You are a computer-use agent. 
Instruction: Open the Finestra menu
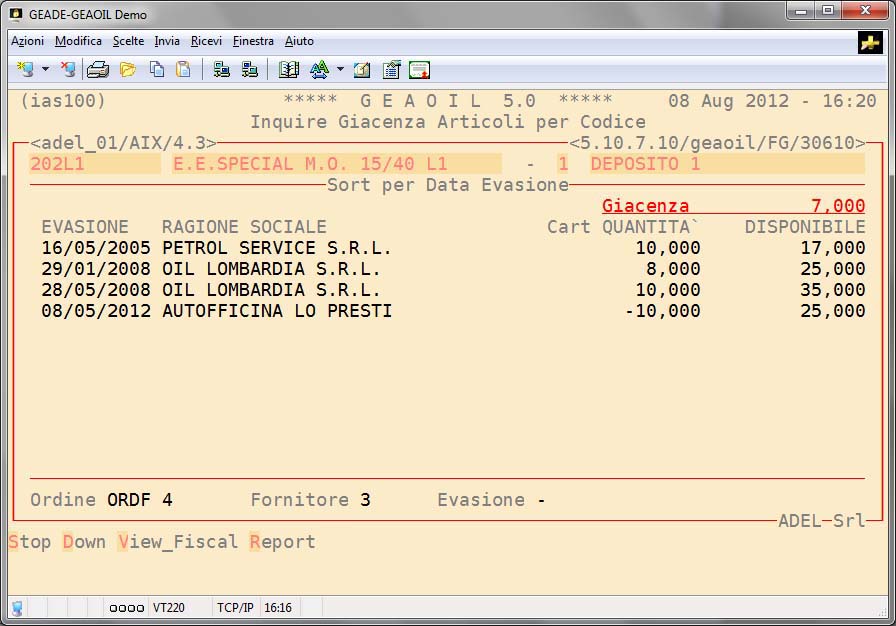253,41
